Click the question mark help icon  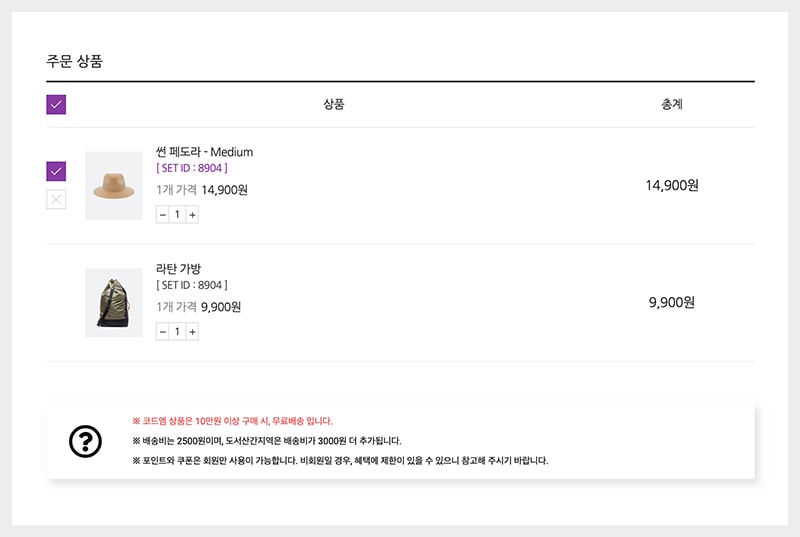tap(85, 441)
